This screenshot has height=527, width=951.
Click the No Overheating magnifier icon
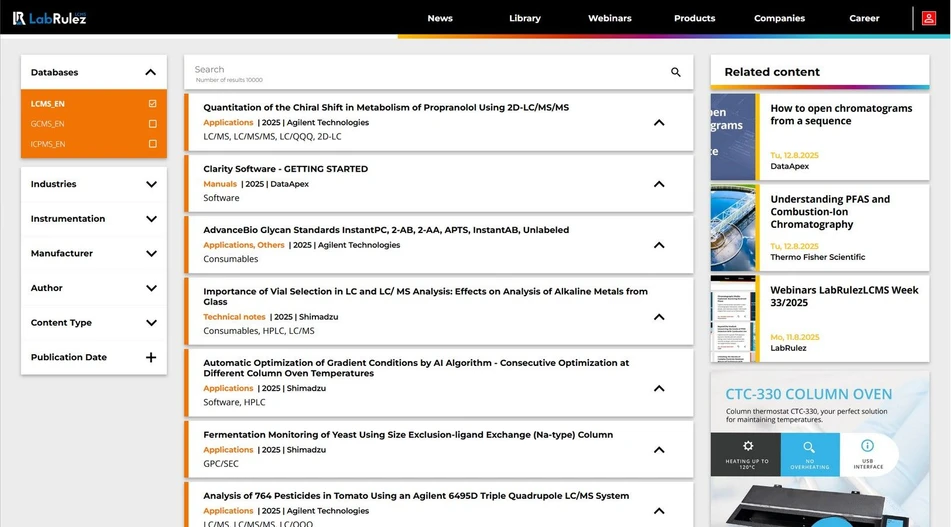pos(809,447)
